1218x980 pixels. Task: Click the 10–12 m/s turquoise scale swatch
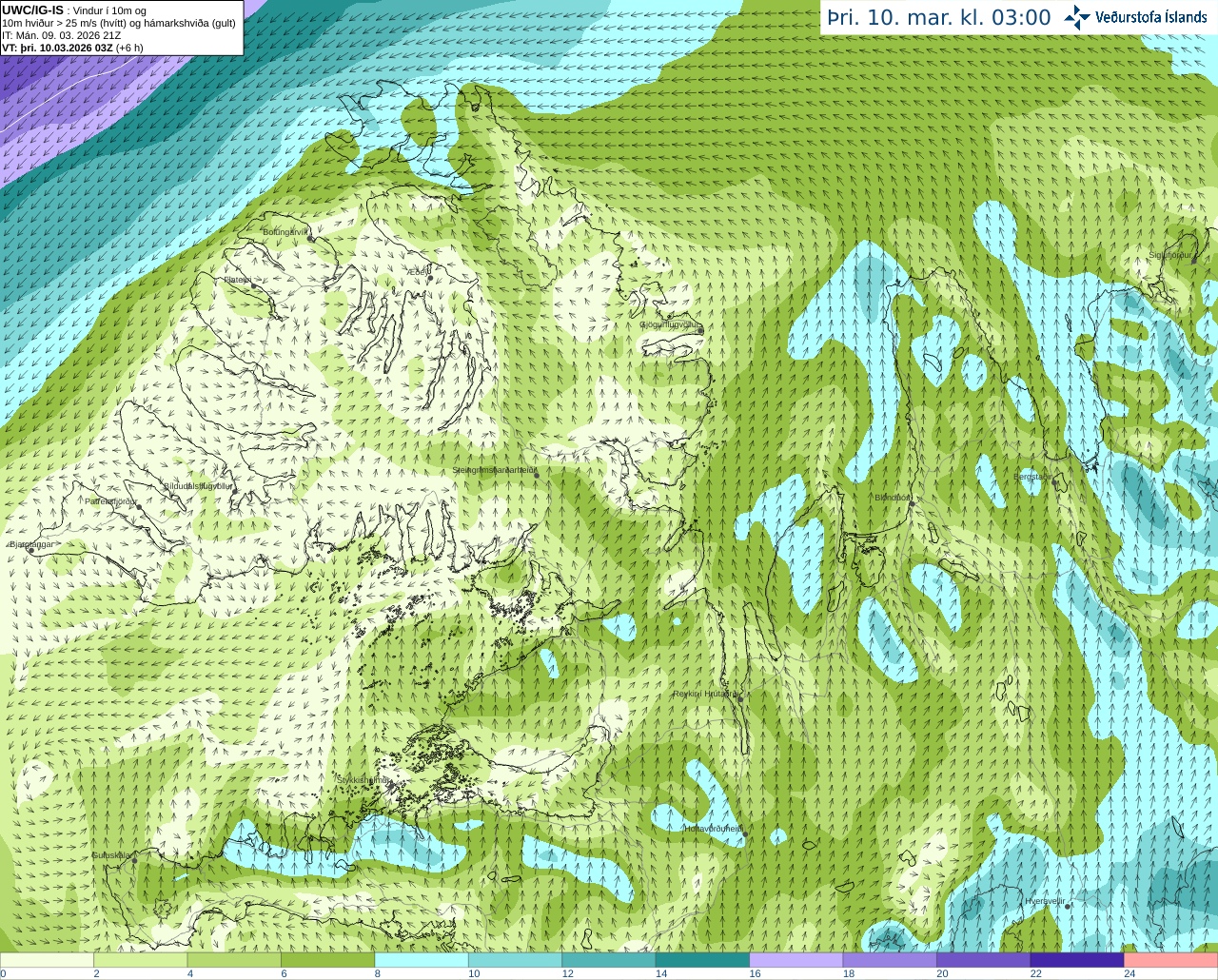point(515,960)
